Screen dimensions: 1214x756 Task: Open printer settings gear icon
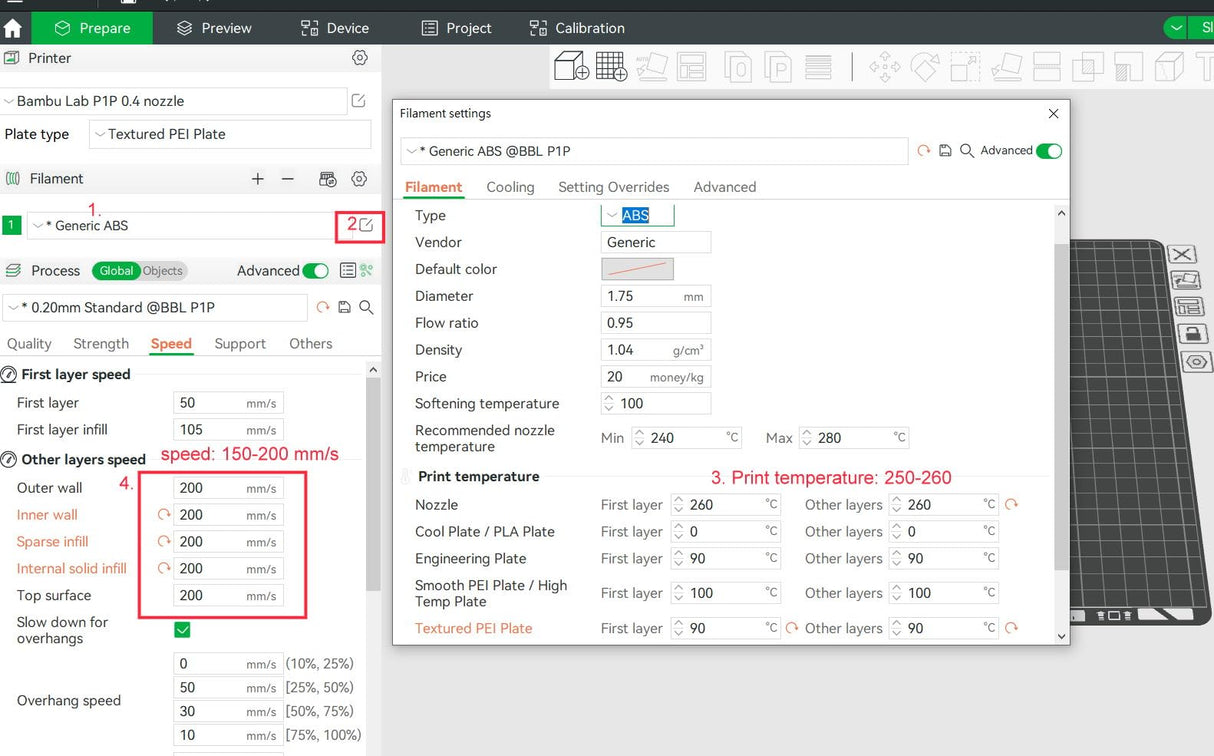pyautogui.click(x=360, y=58)
